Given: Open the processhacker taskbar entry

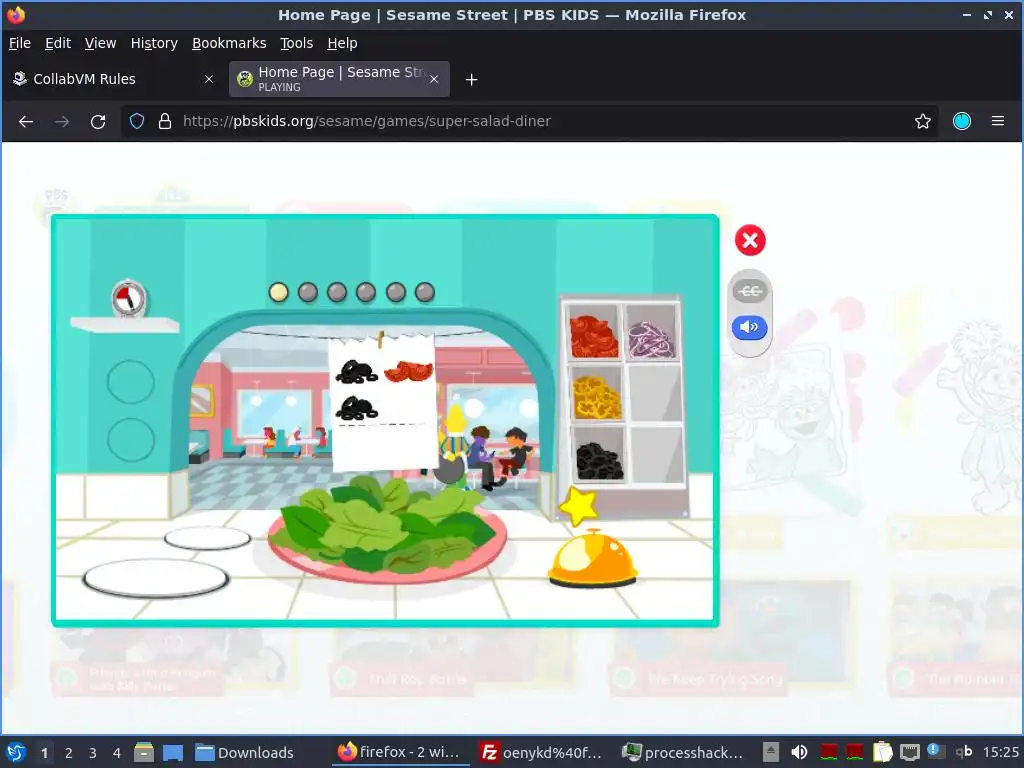Looking at the screenshot, I should pyautogui.click(x=682, y=753).
